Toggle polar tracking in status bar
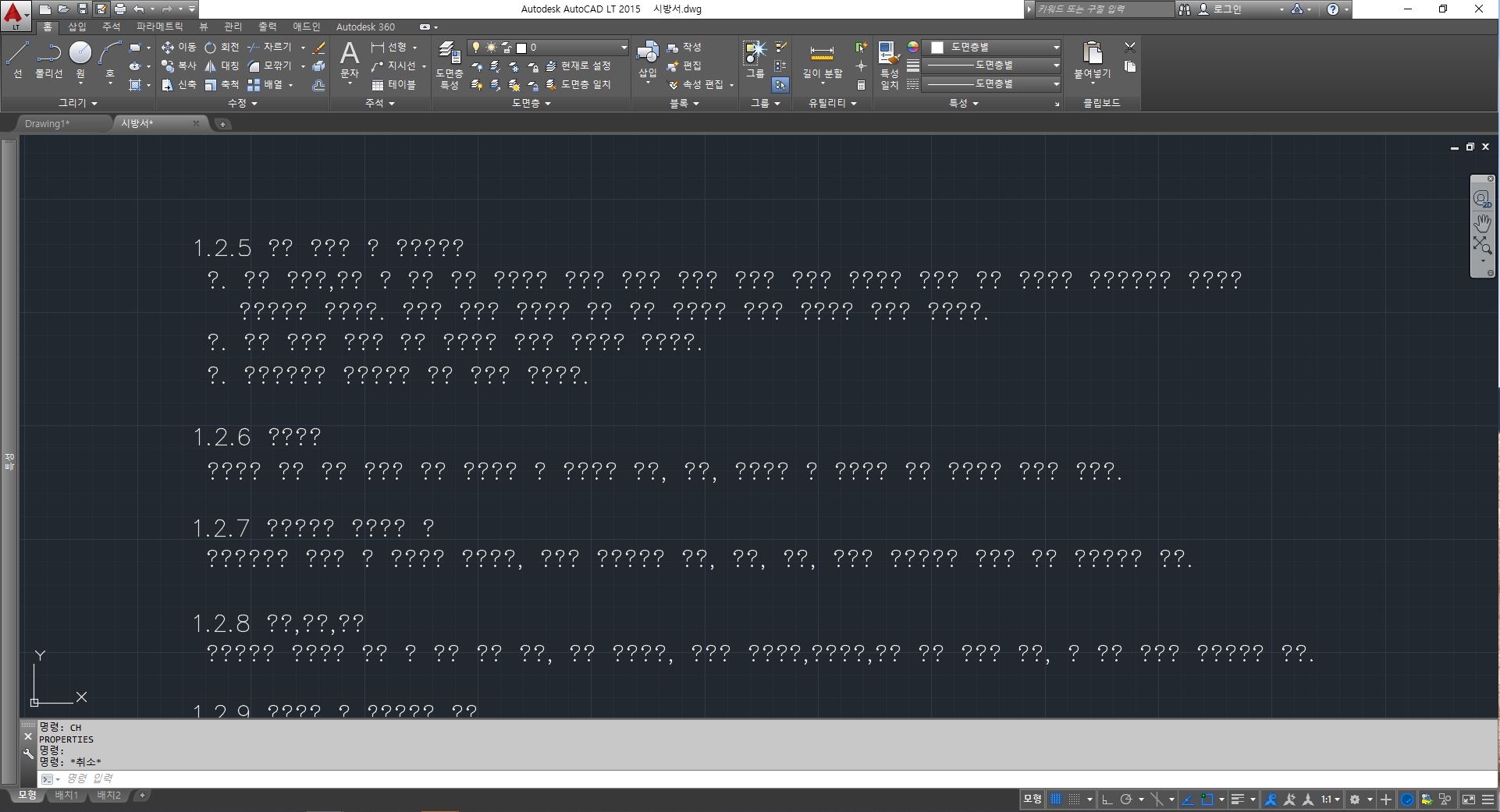 coord(1126,799)
